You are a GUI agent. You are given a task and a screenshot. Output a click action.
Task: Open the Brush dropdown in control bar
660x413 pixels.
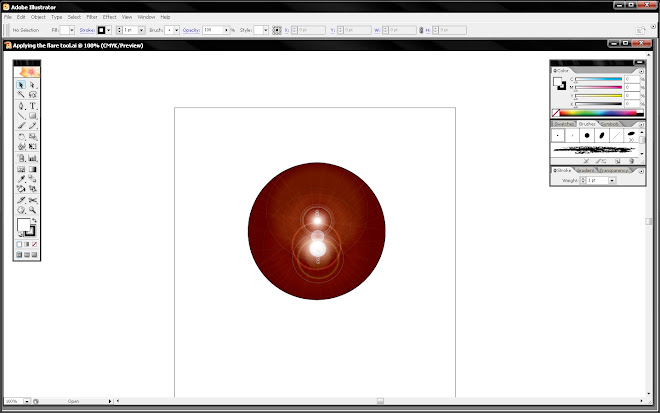[176, 30]
